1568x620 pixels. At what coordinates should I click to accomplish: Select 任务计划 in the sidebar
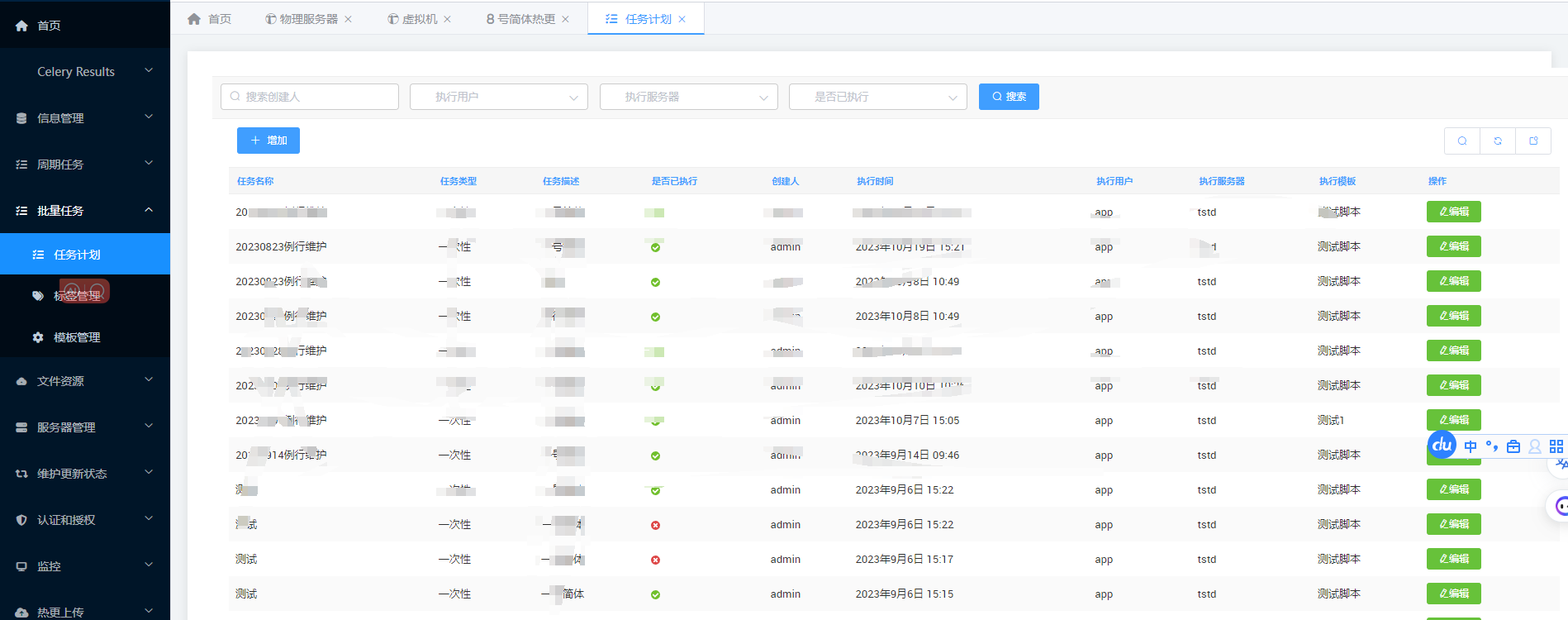click(x=85, y=255)
